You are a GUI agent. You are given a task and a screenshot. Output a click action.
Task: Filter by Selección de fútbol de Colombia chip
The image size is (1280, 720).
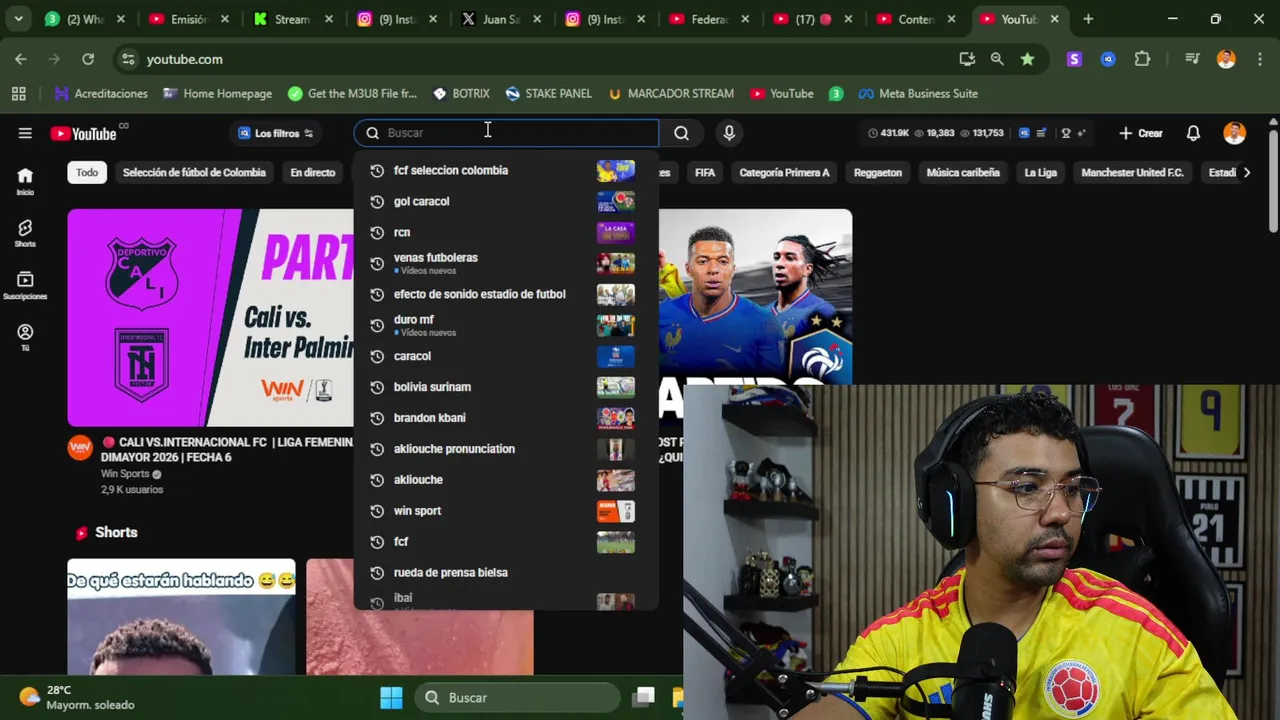(194, 172)
